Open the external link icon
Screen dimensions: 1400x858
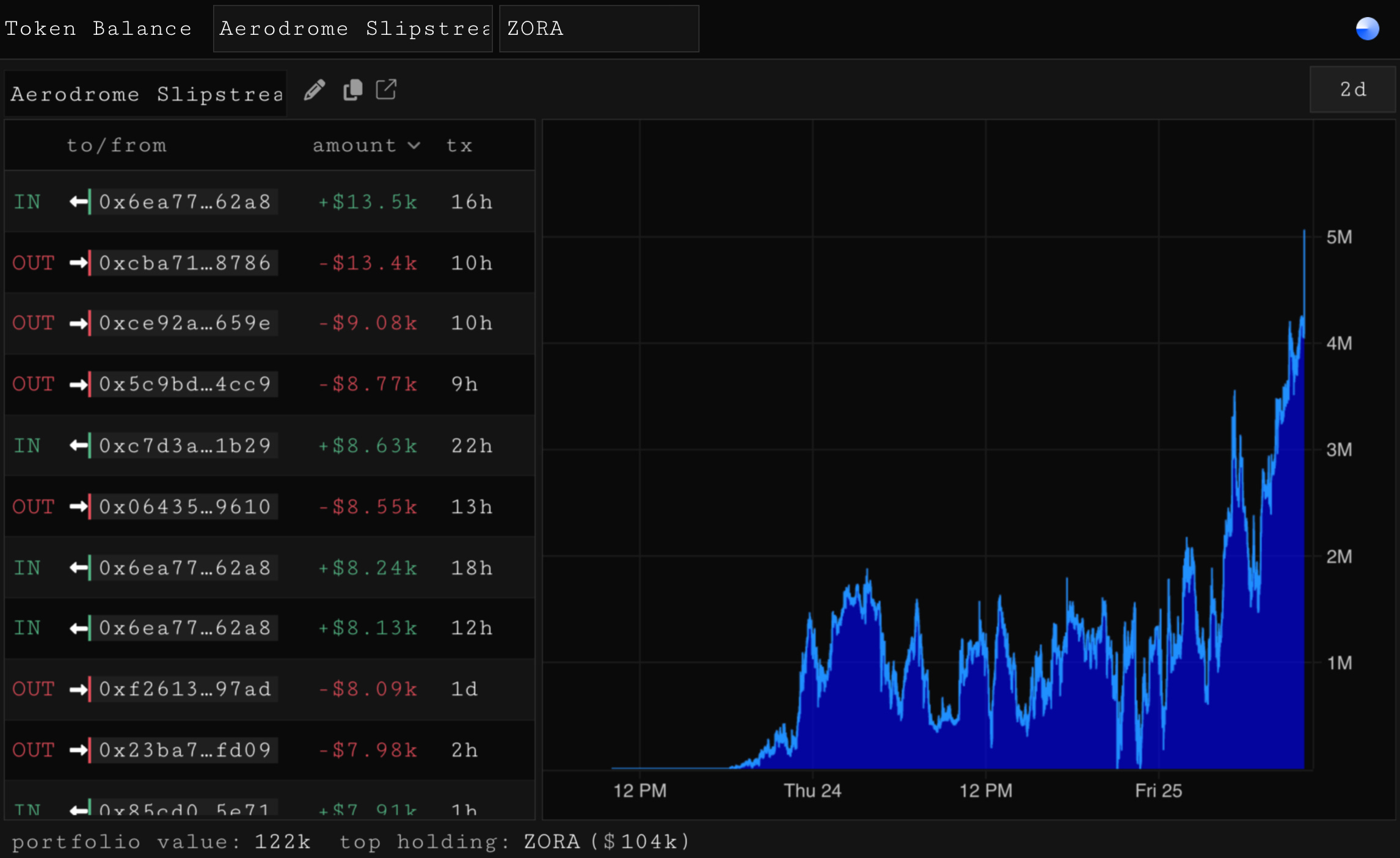pos(386,90)
